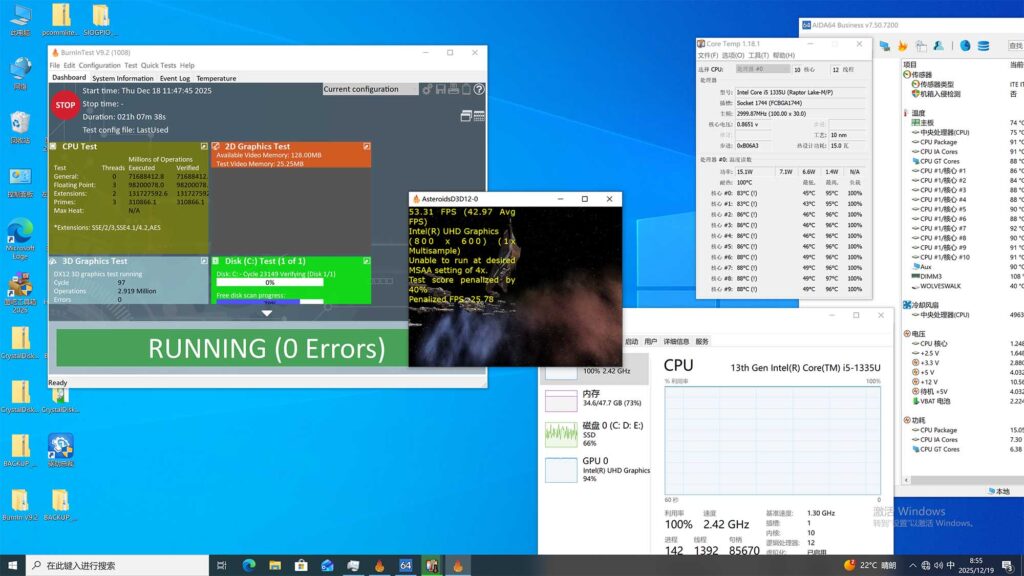Open the Configuration menu in BurnInTest
Viewport: 1024px width, 576px height.
tap(99, 65)
